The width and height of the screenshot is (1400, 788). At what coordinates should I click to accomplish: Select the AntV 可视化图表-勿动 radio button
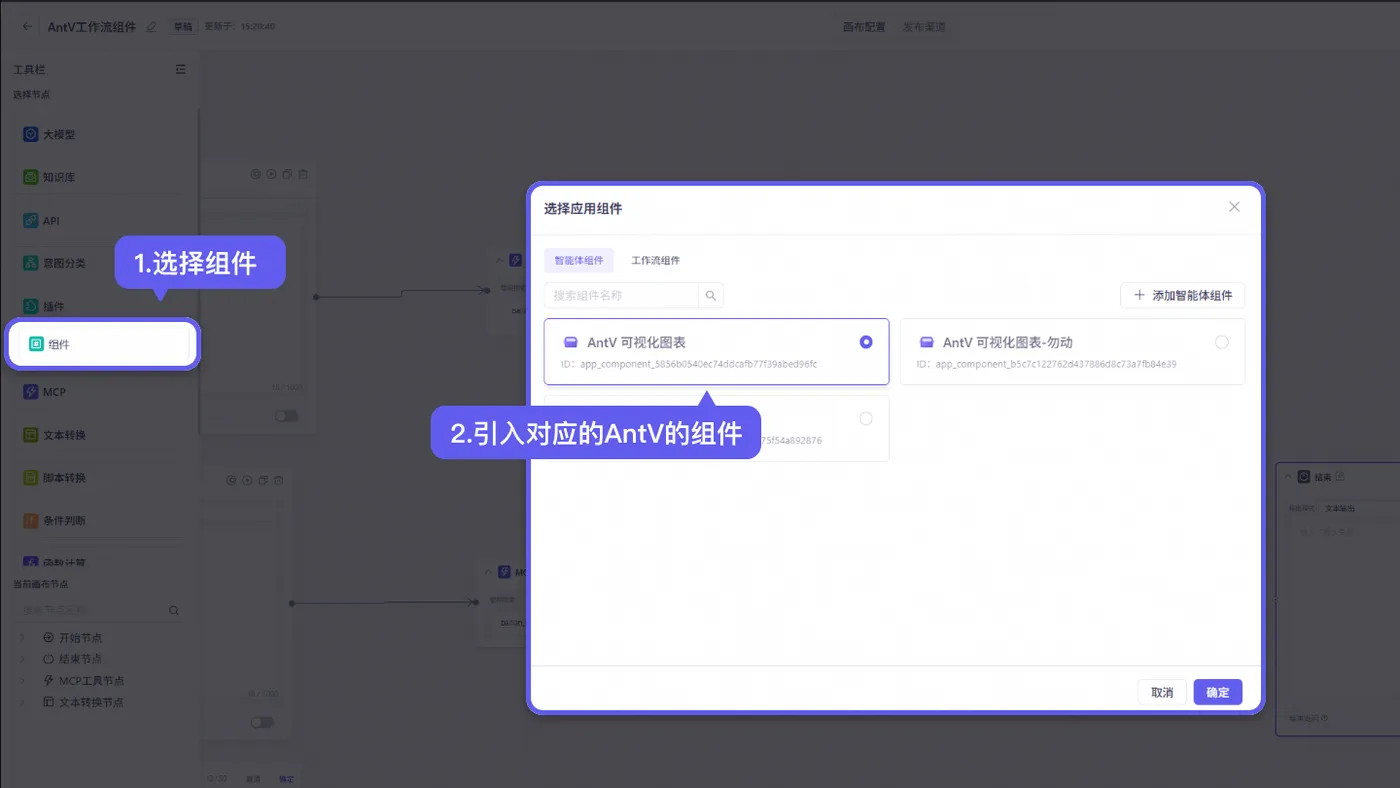1222,342
